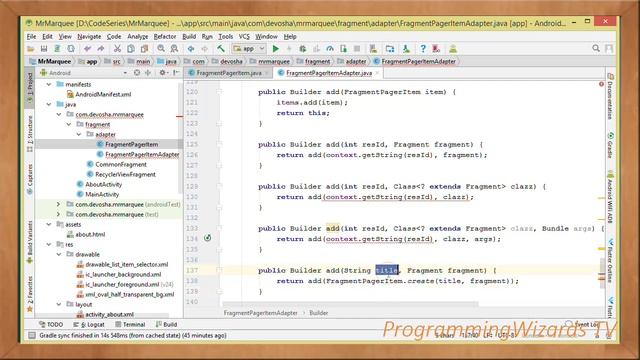Select MainActivity in project tree
640x360 pixels.
(x=102, y=195)
